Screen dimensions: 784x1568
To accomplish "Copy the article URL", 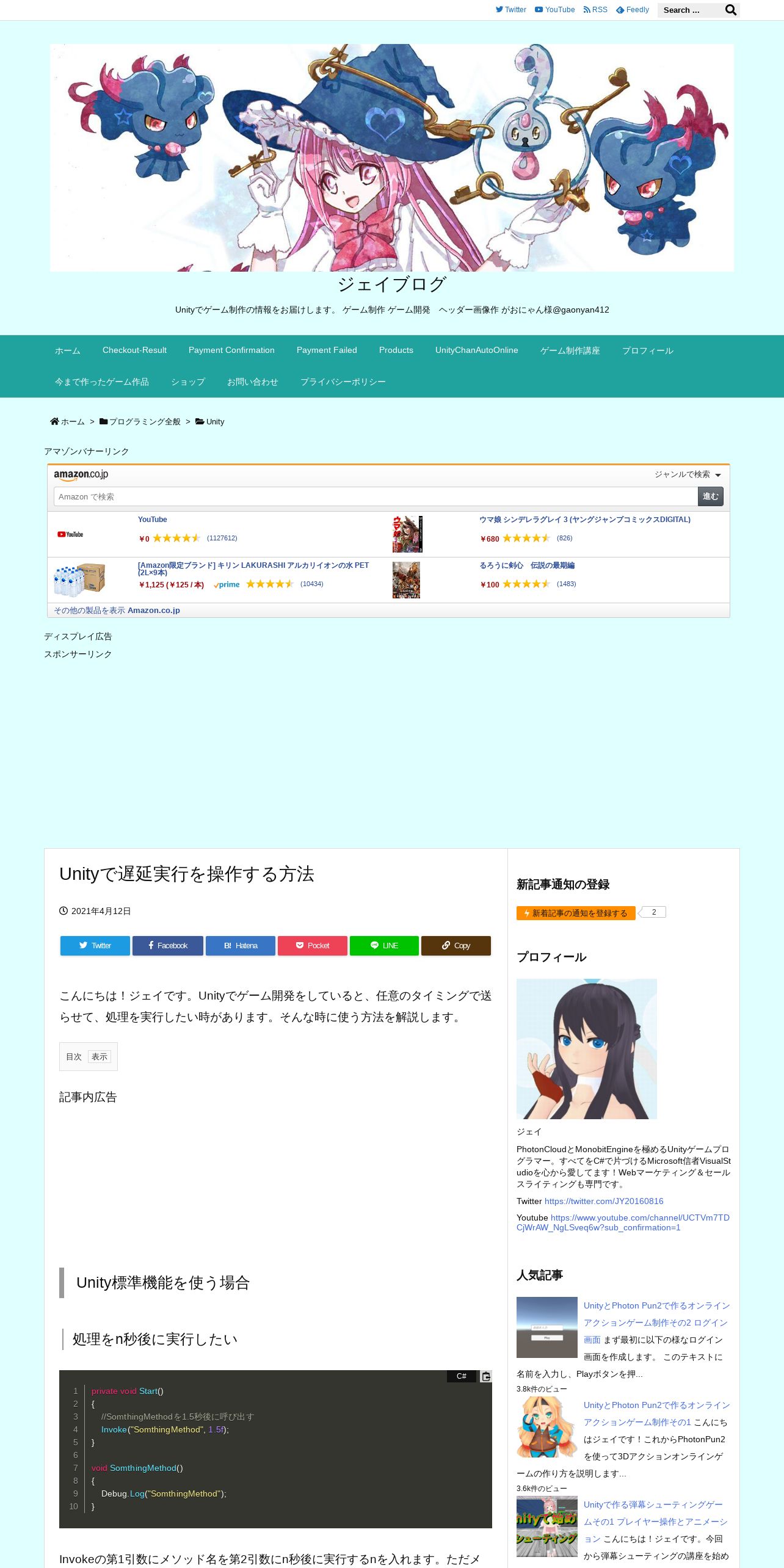I will coord(456,945).
